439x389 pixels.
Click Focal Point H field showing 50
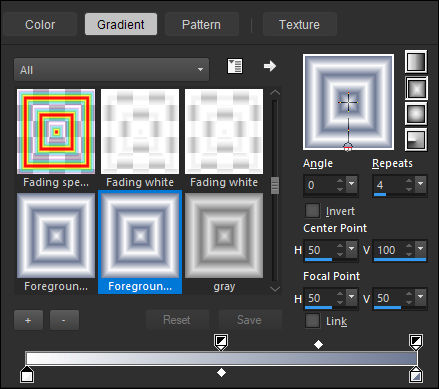pyautogui.click(x=320, y=298)
